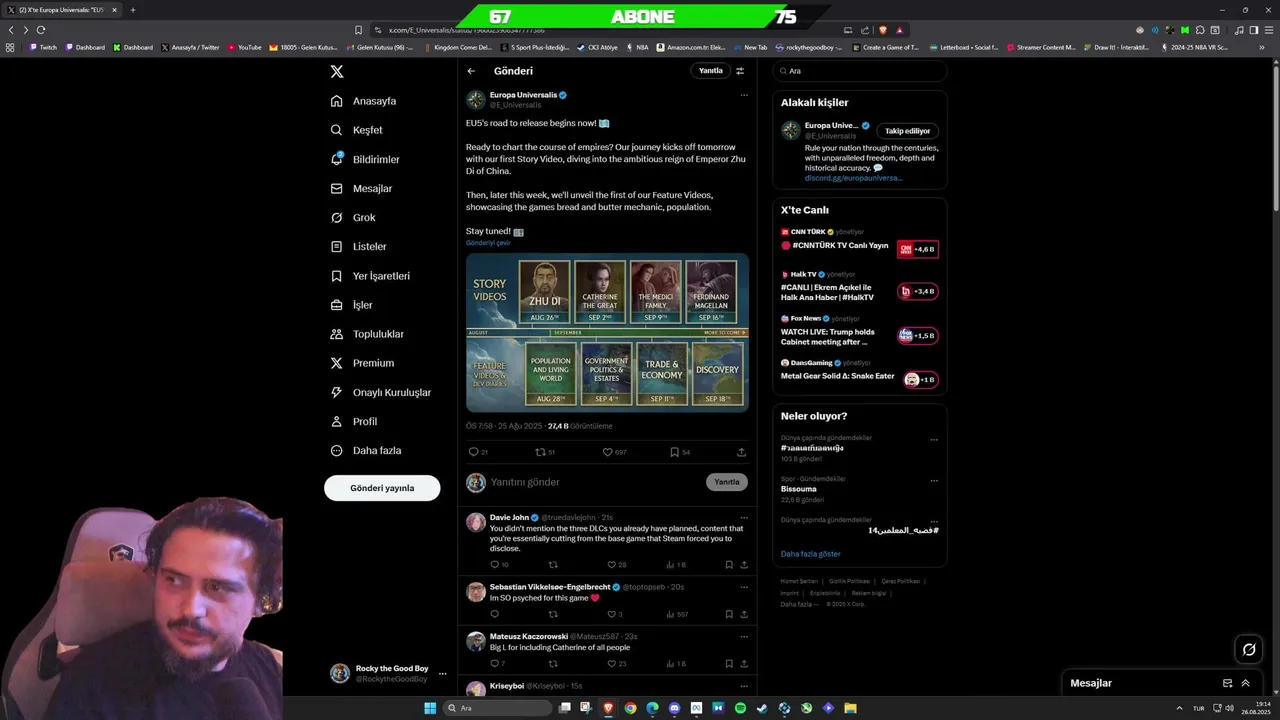
Task: Open options for first trending topic
Action: 934,439
